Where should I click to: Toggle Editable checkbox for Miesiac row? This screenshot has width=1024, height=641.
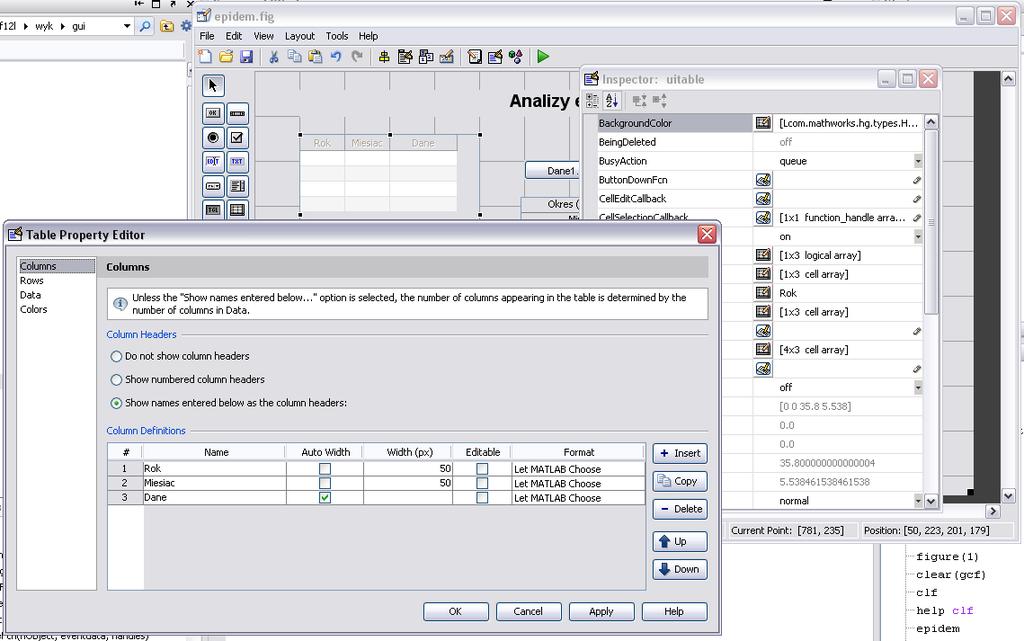pyautogui.click(x=482, y=483)
